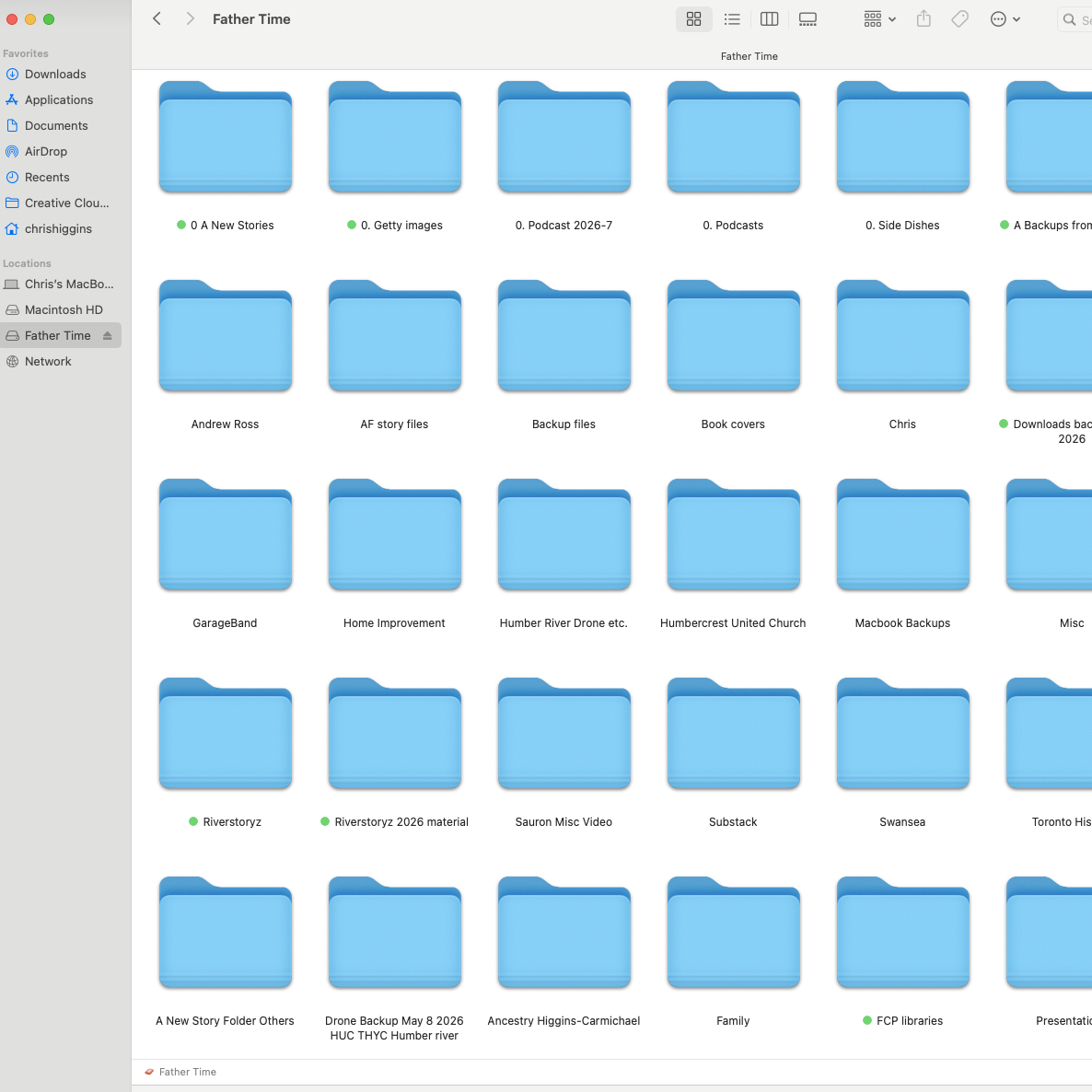Screen dimensions: 1092x1092
Task: Select the 0. Podcast 2026-7 folder
Action: [x=563, y=136]
